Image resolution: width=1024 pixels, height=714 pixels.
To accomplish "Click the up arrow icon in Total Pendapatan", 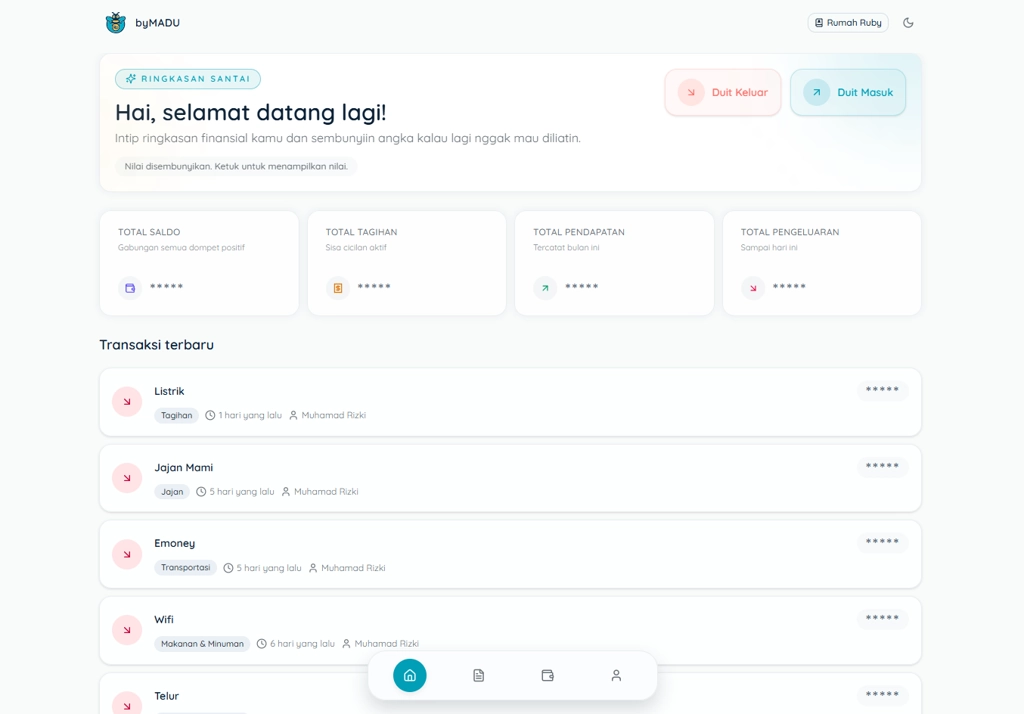I will click(545, 288).
